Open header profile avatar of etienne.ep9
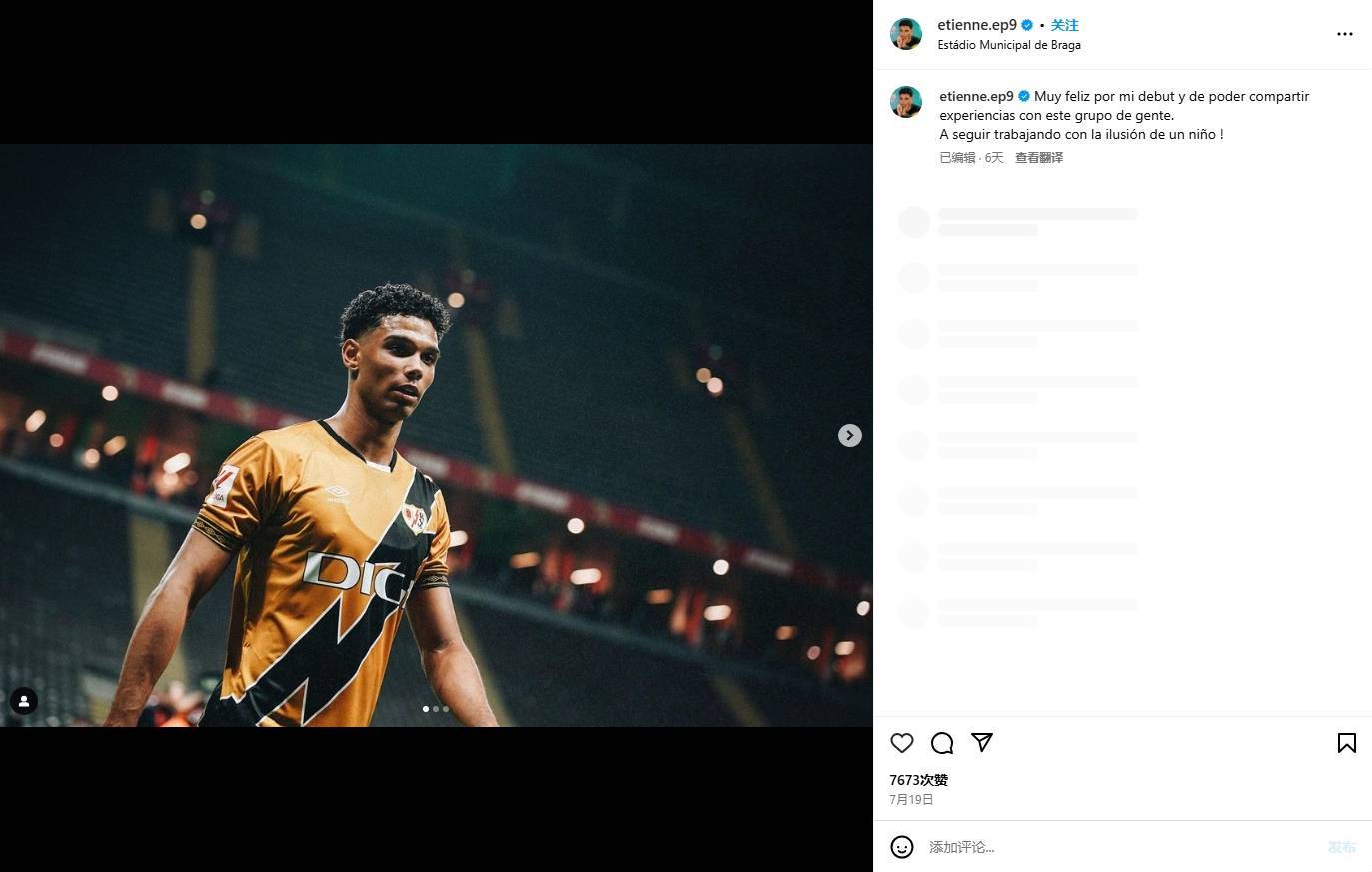Image resolution: width=1372 pixels, height=872 pixels. 906,34
